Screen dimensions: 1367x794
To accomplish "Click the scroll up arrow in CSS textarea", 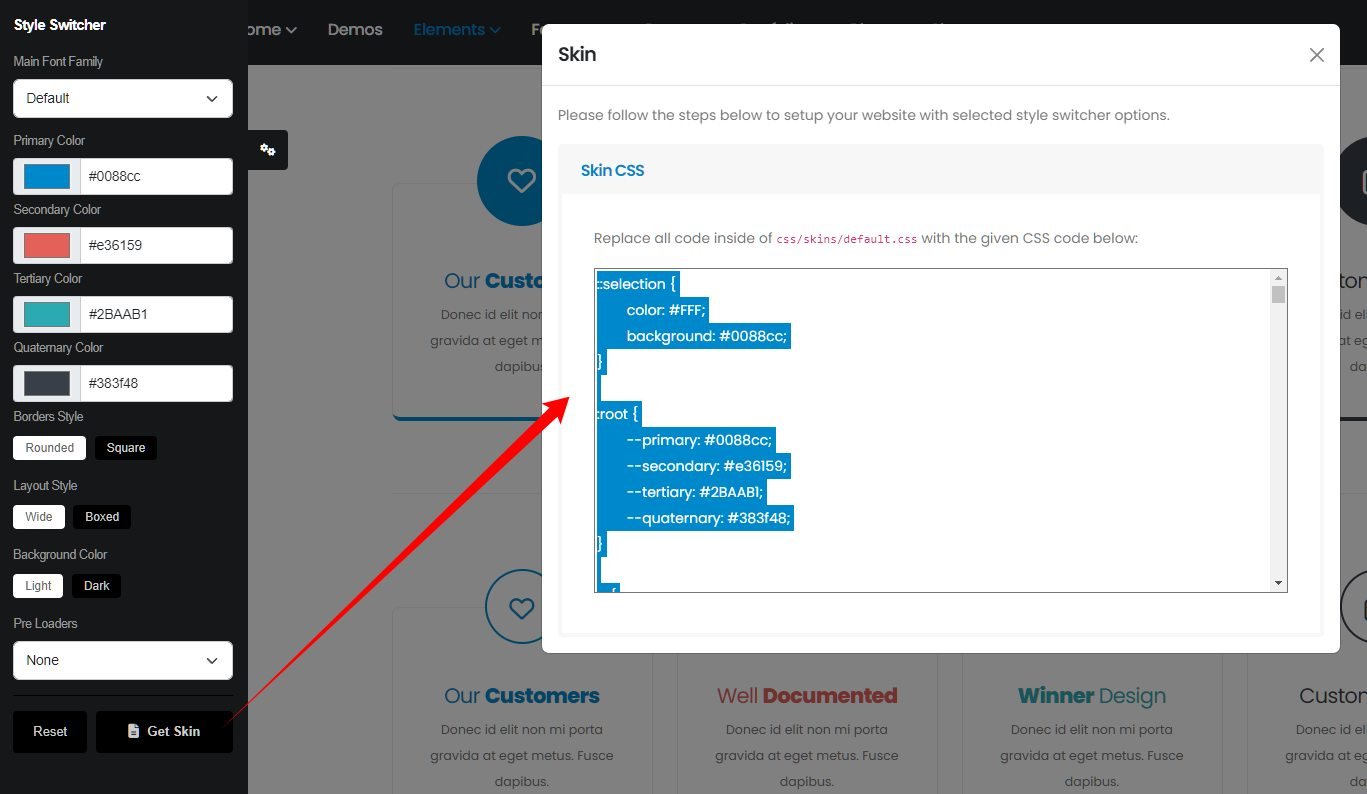I will 1278,277.
